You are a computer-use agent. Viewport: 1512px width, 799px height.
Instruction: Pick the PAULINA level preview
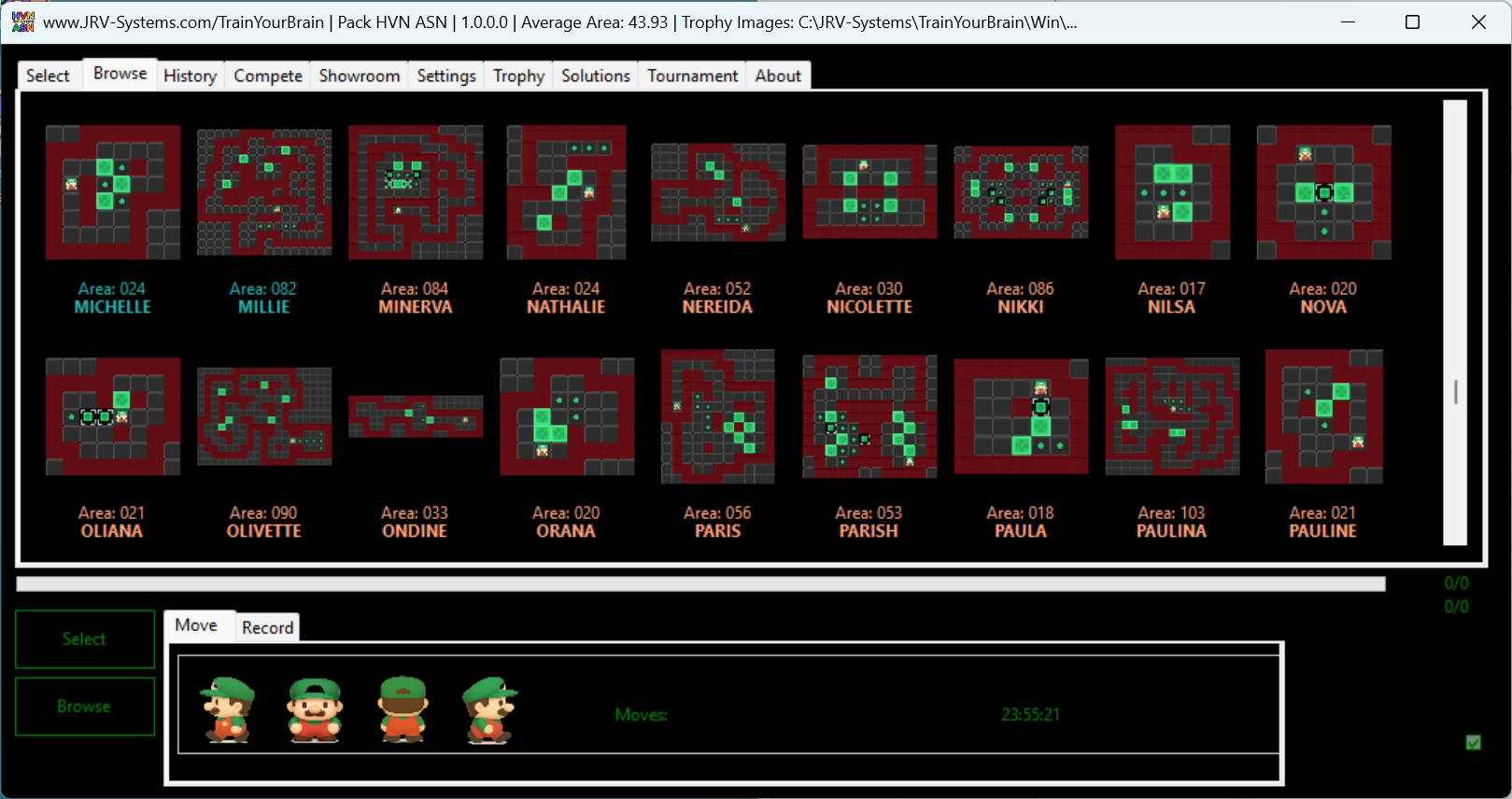[1172, 416]
